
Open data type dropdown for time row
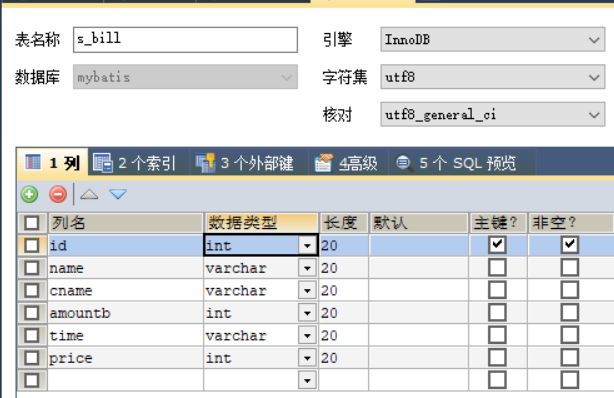point(307,336)
